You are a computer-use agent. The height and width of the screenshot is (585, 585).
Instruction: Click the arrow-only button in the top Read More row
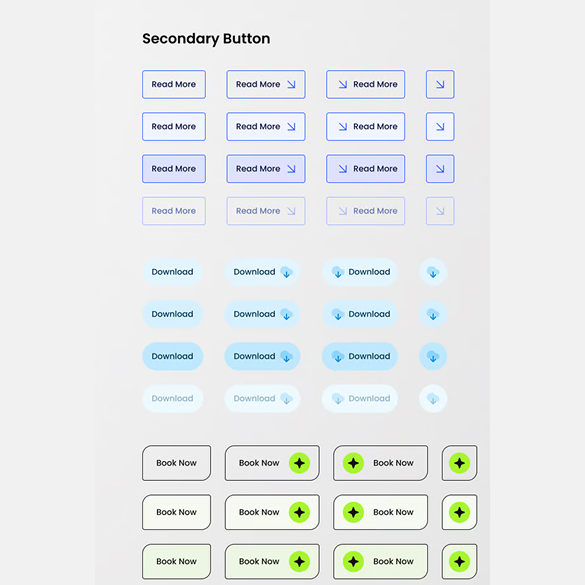(x=440, y=84)
